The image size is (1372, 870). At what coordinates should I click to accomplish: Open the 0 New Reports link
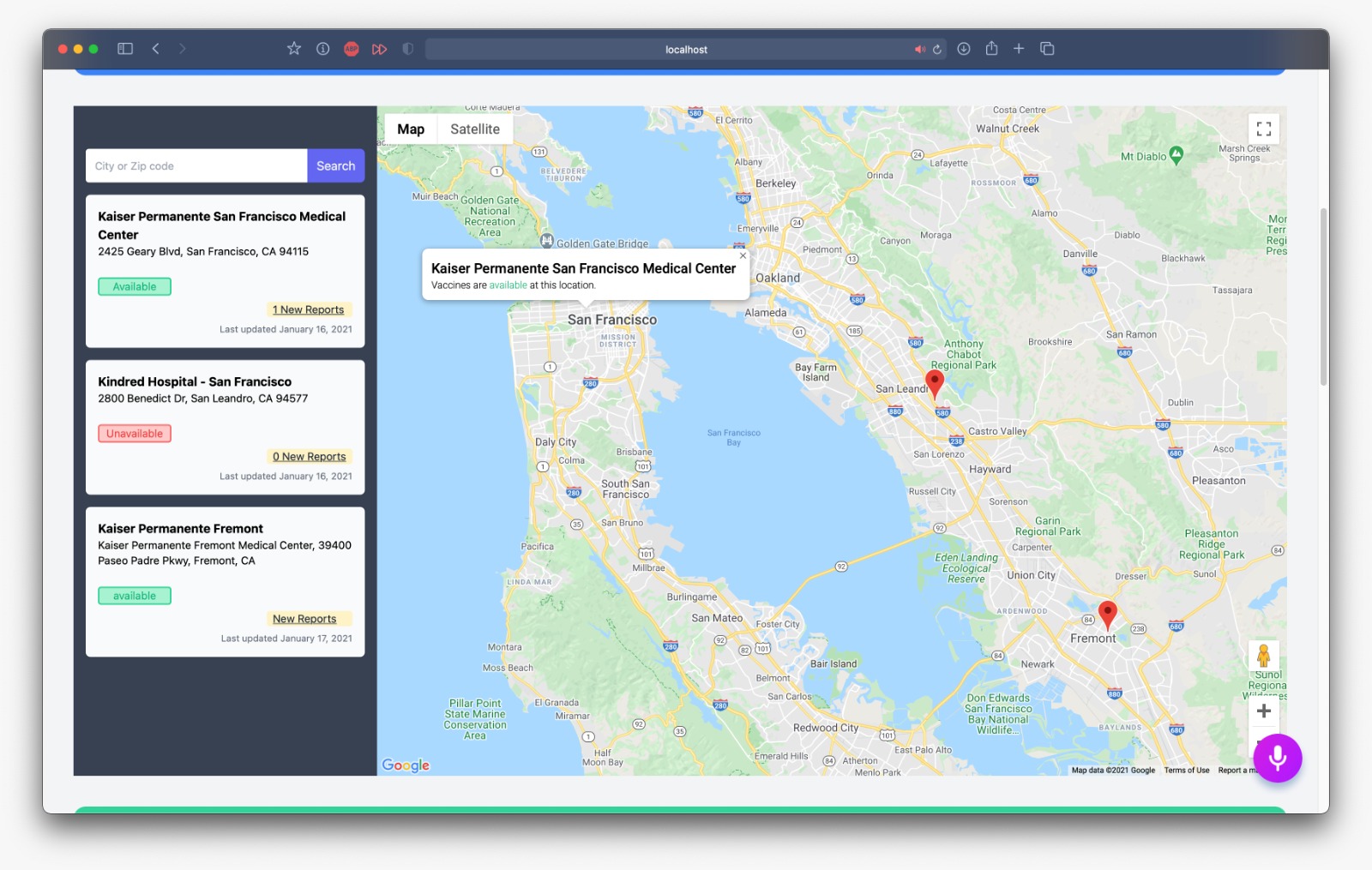pos(310,457)
